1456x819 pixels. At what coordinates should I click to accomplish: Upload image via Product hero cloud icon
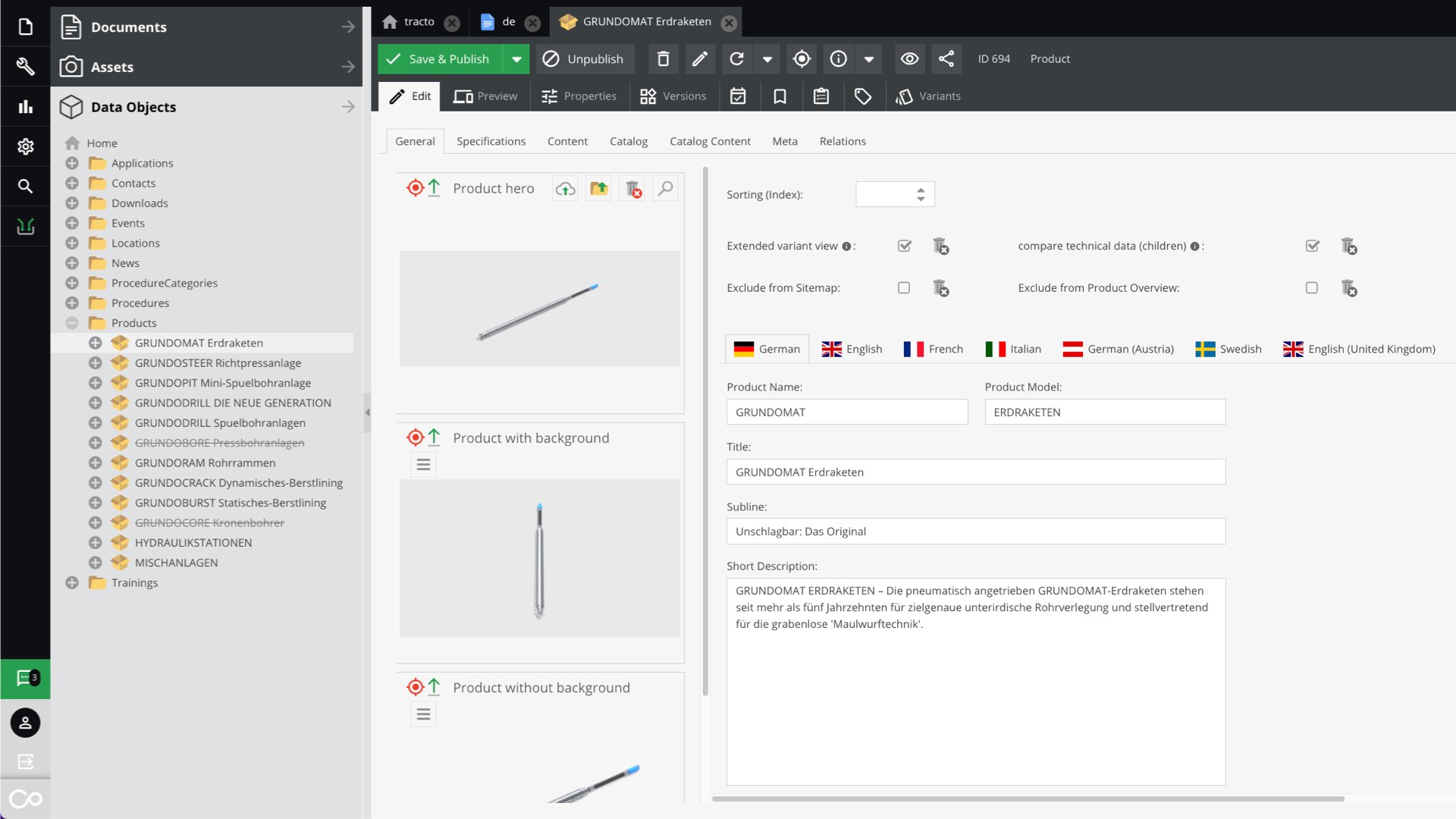coord(565,189)
